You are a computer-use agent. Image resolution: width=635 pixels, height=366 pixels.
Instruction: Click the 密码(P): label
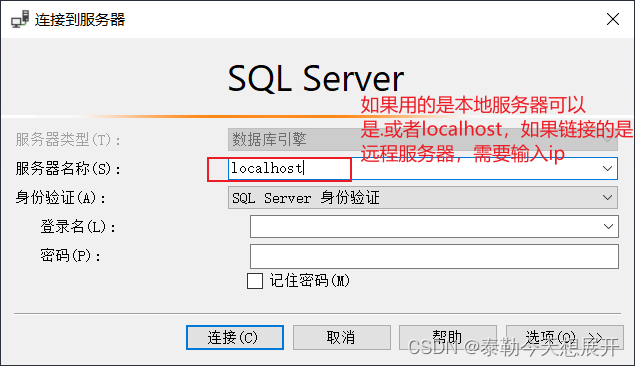[x=70, y=256]
